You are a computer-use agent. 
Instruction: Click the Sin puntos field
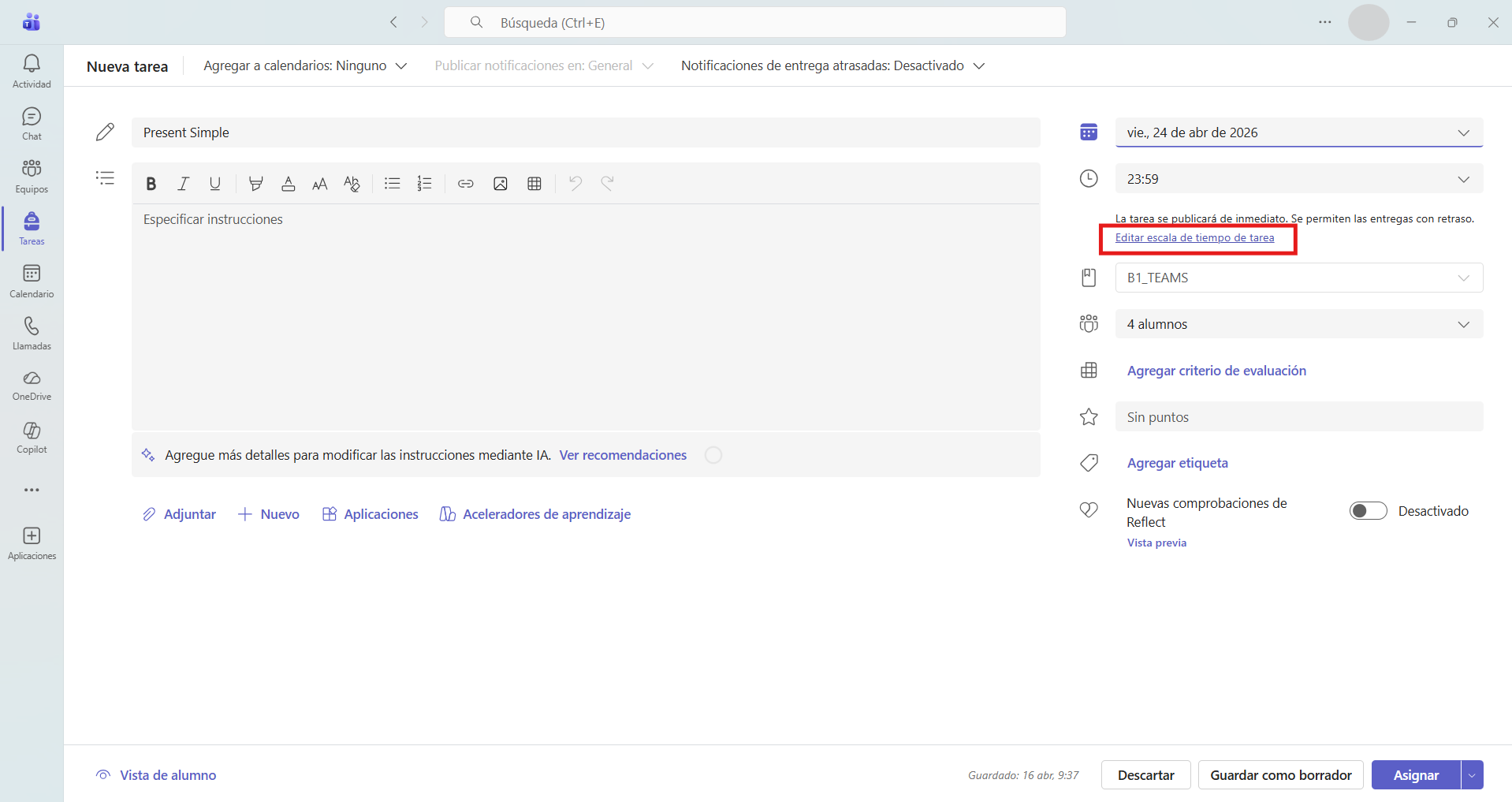(1299, 417)
